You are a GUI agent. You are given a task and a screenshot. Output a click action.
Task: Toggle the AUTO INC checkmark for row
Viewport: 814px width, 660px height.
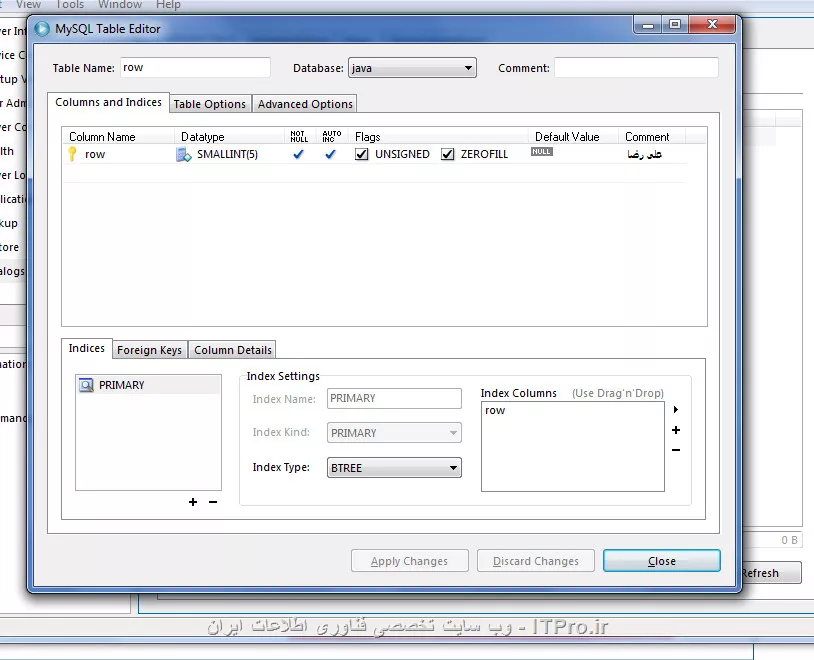click(x=330, y=154)
